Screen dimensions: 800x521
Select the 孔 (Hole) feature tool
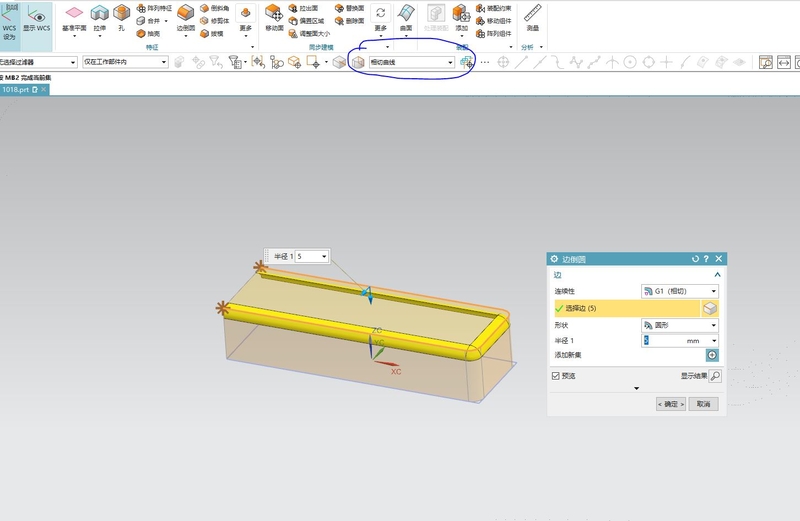coord(121,13)
